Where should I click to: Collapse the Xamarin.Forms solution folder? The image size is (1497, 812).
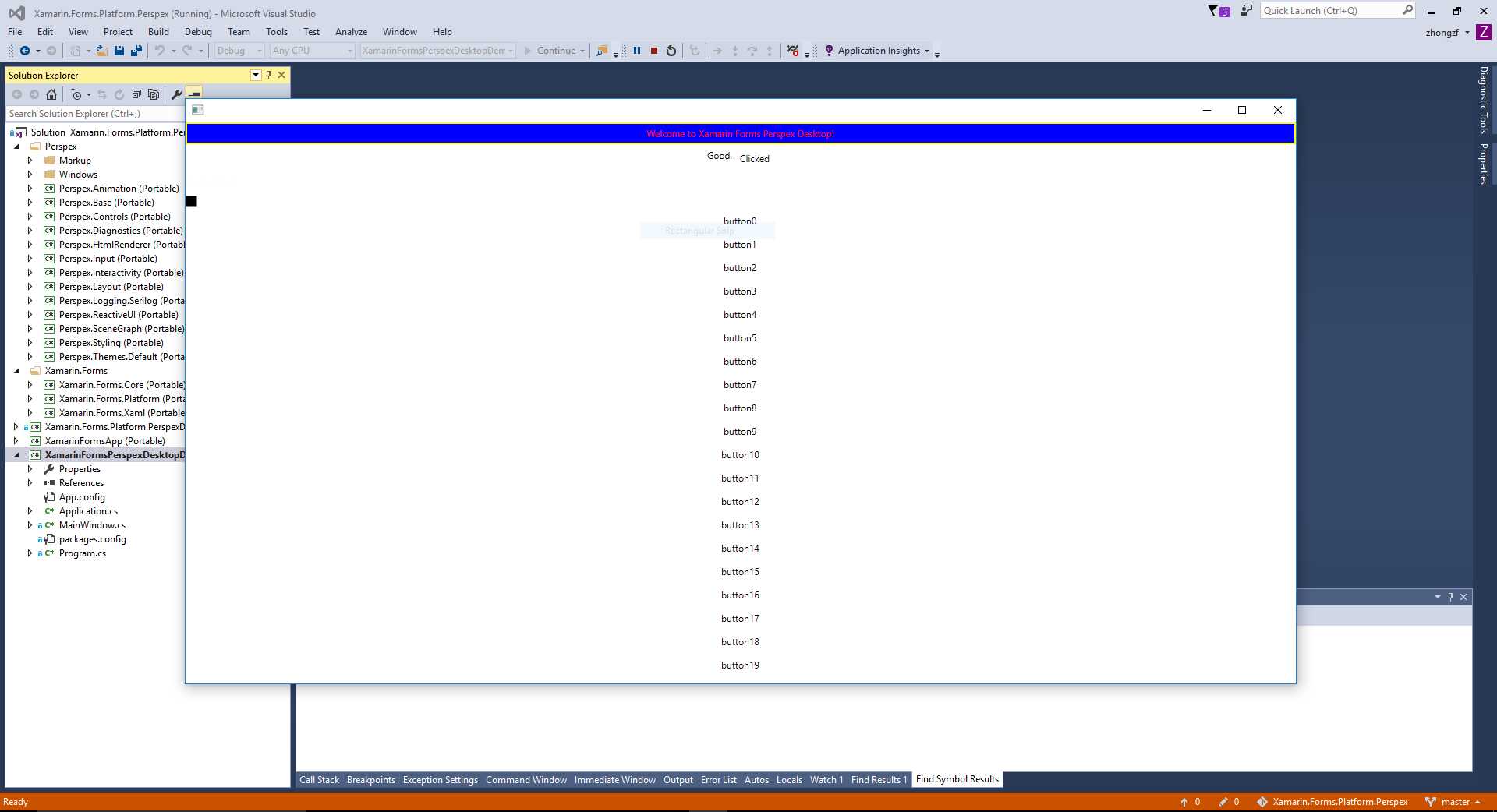(16, 371)
